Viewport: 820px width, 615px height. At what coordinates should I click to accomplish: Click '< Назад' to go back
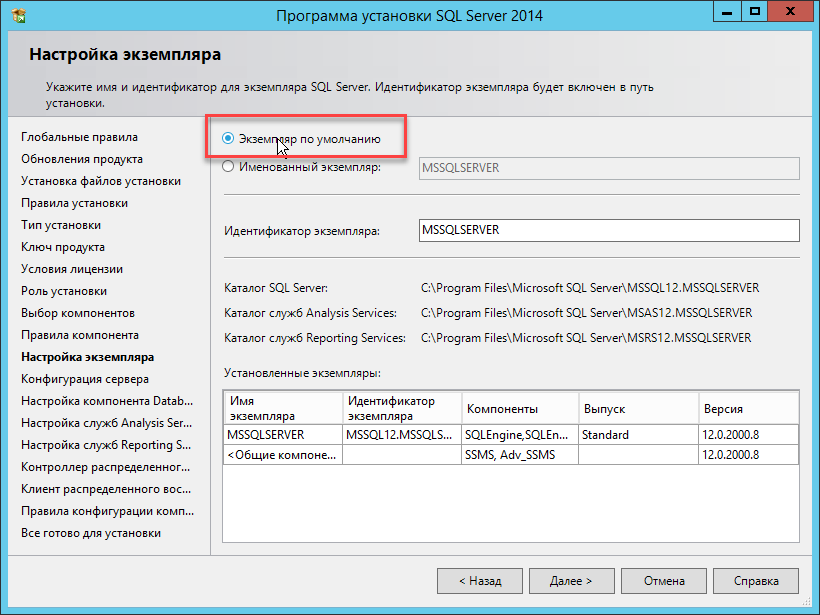pos(478,581)
